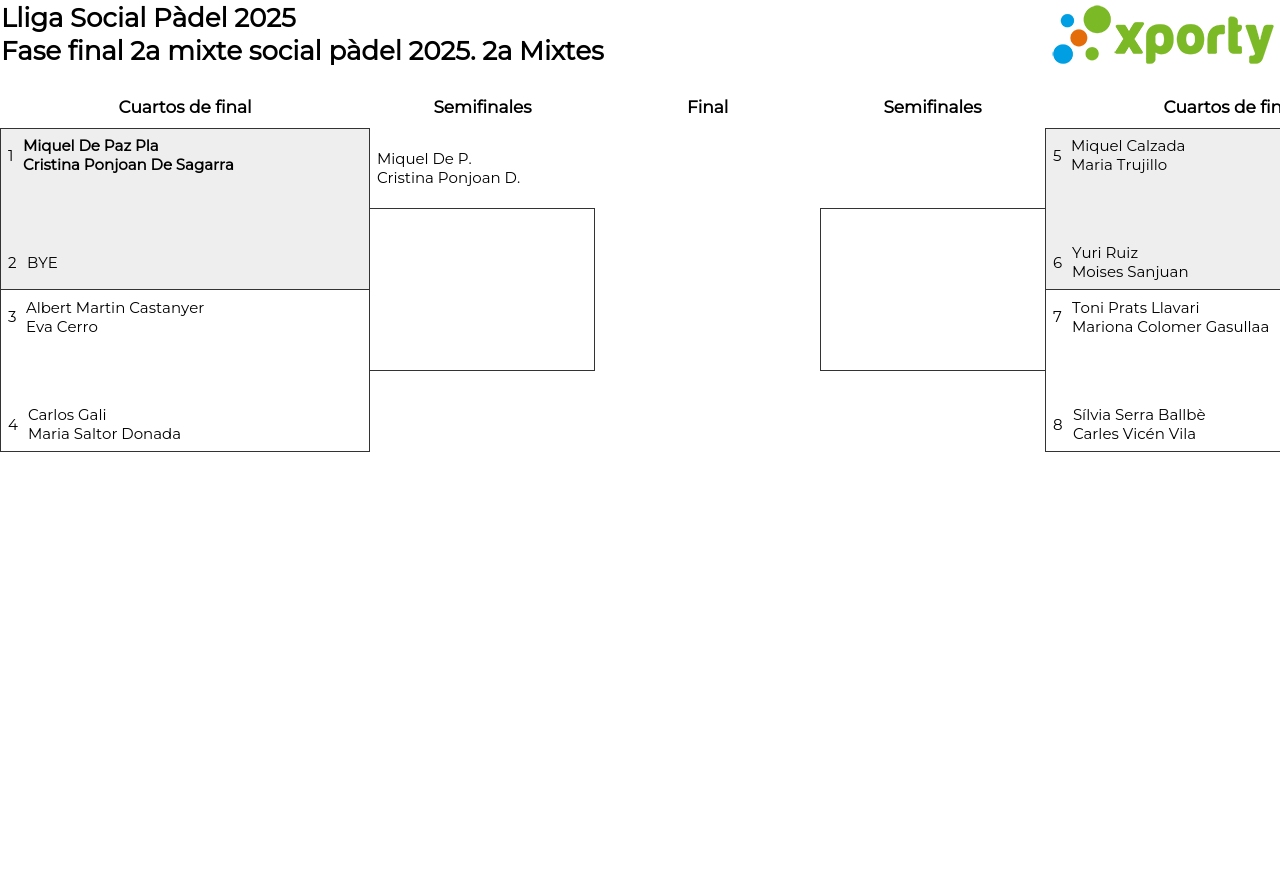Select Sílvia Serra Ballbè team
This screenshot has height=895, width=1280.
coord(1138,424)
